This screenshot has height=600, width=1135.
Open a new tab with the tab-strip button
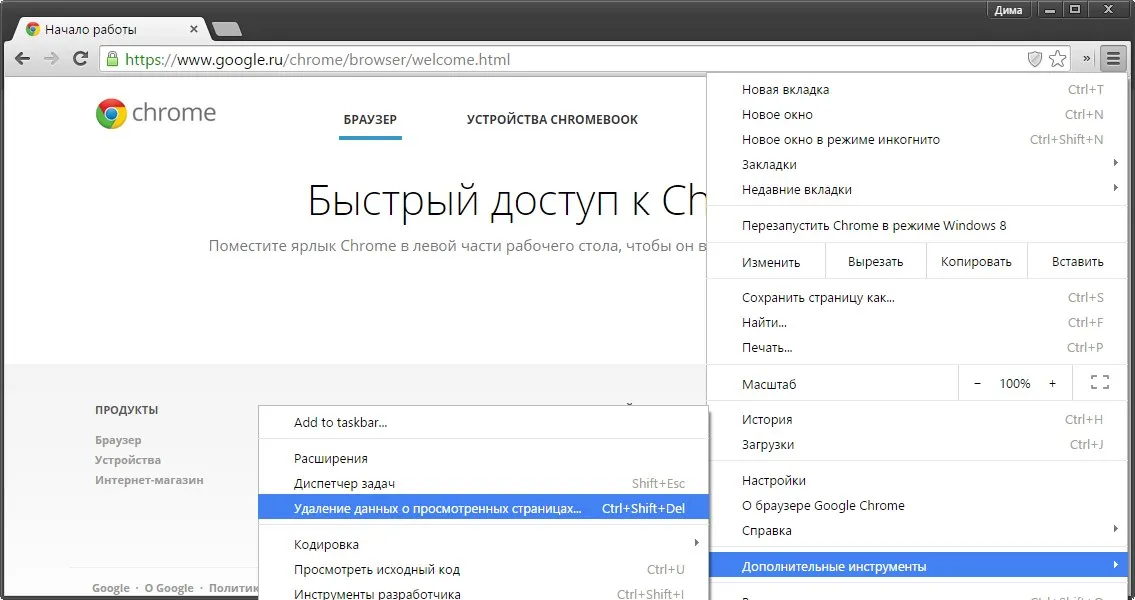(227, 29)
